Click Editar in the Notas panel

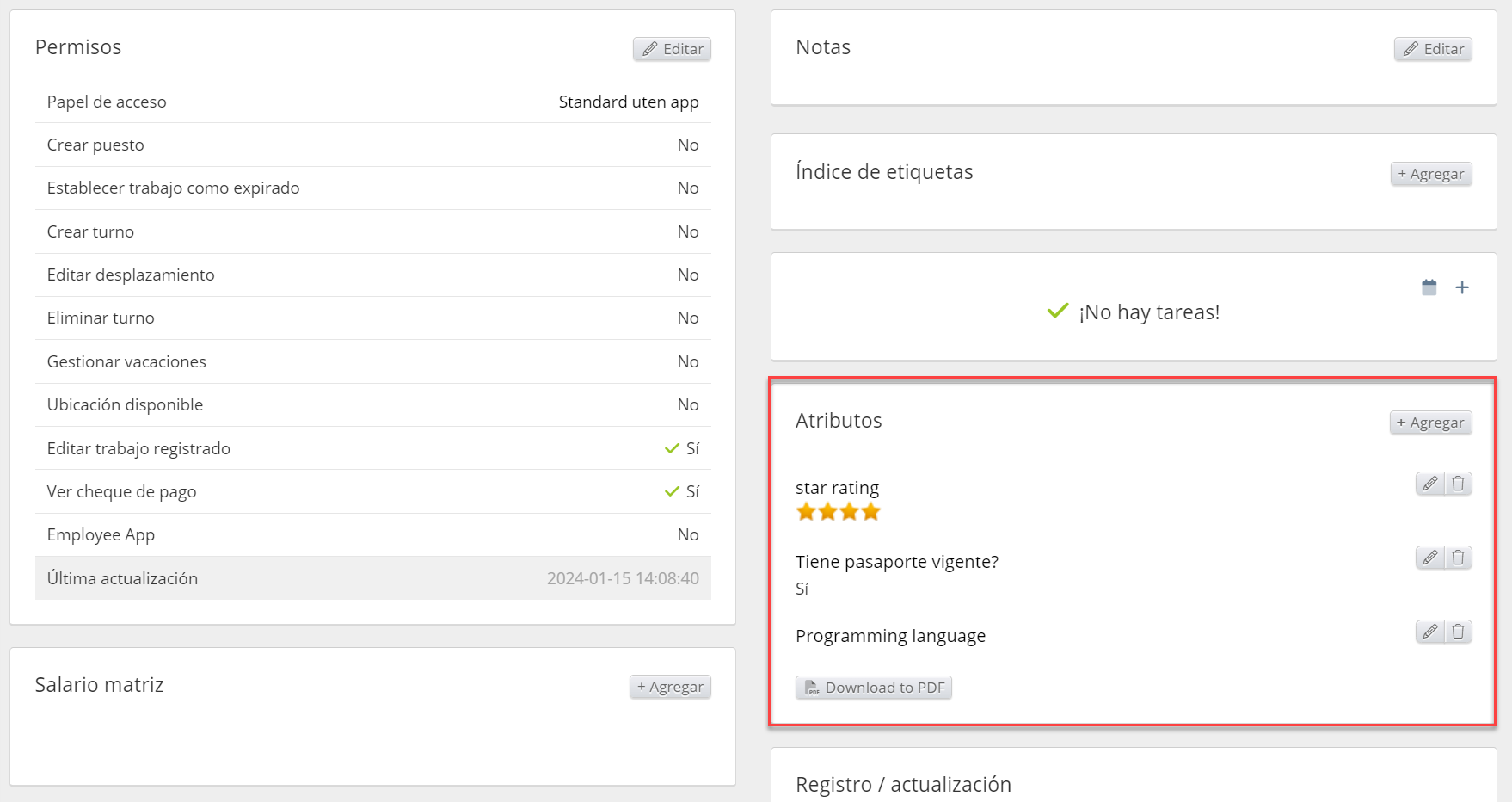(x=1433, y=49)
